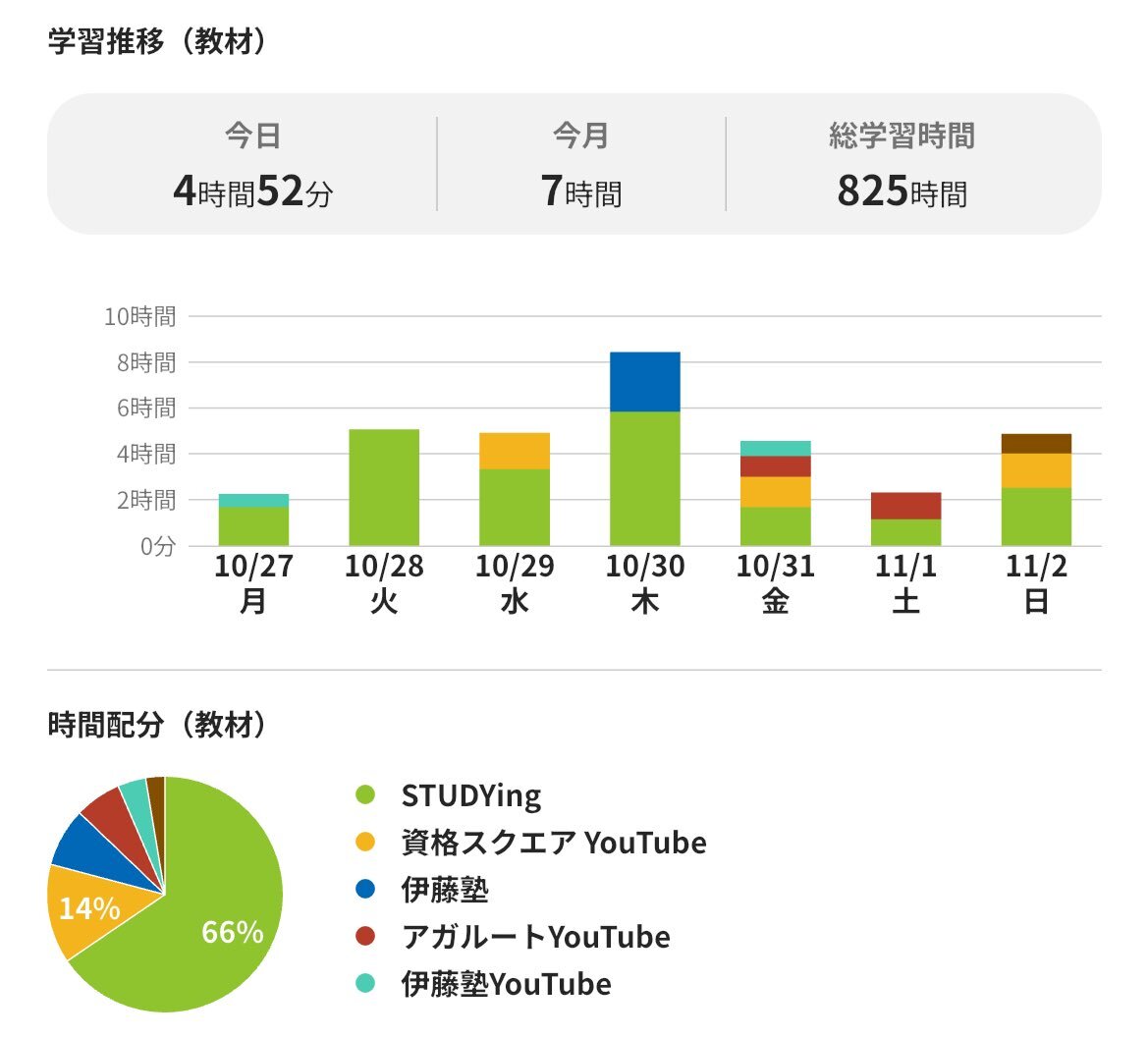This screenshot has width=1148, height=1037.
Task: Click the red アガルートYouTube legend dot
Action: point(365,936)
